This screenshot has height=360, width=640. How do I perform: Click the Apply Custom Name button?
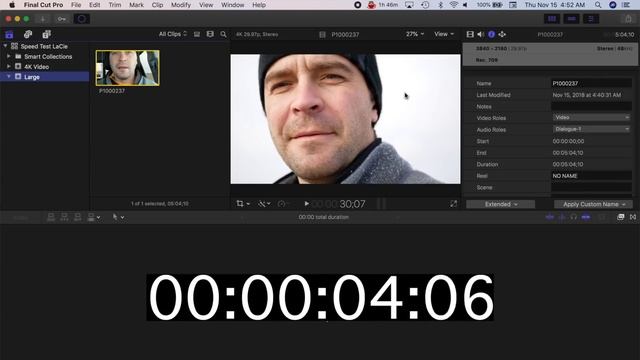pos(593,204)
